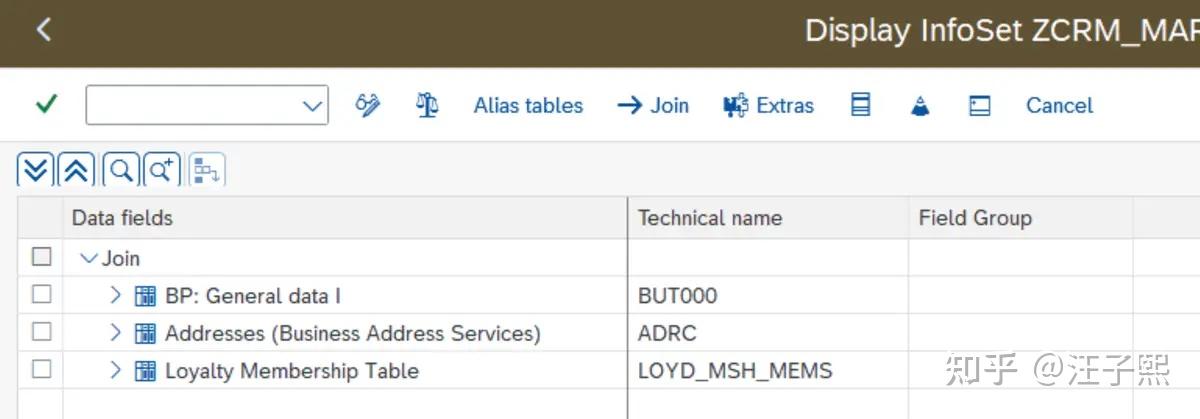This screenshot has height=419, width=1200.
Task: Click the display/change pencil-glasses icon
Action: point(368,105)
